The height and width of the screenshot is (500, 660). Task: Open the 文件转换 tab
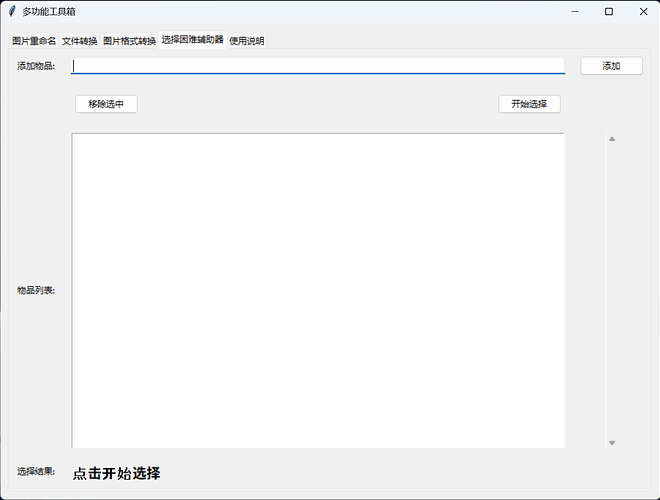click(80, 41)
